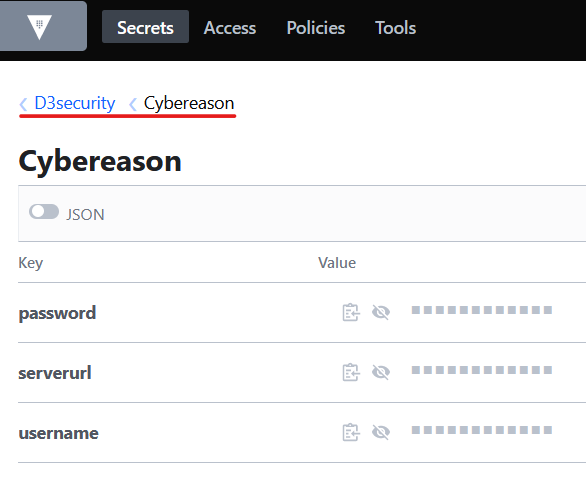Unmask the username value with eye icon
586x477 pixels.
click(381, 432)
